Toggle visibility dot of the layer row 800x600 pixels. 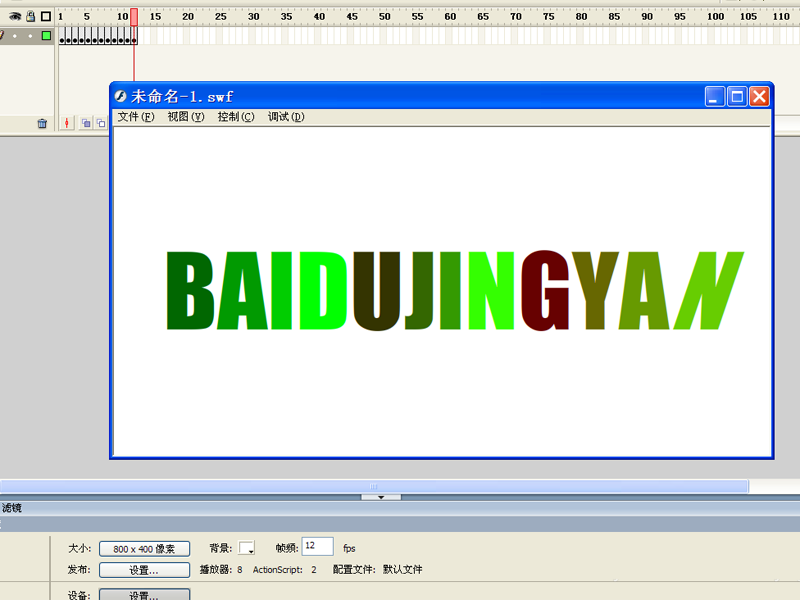click(x=15, y=36)
